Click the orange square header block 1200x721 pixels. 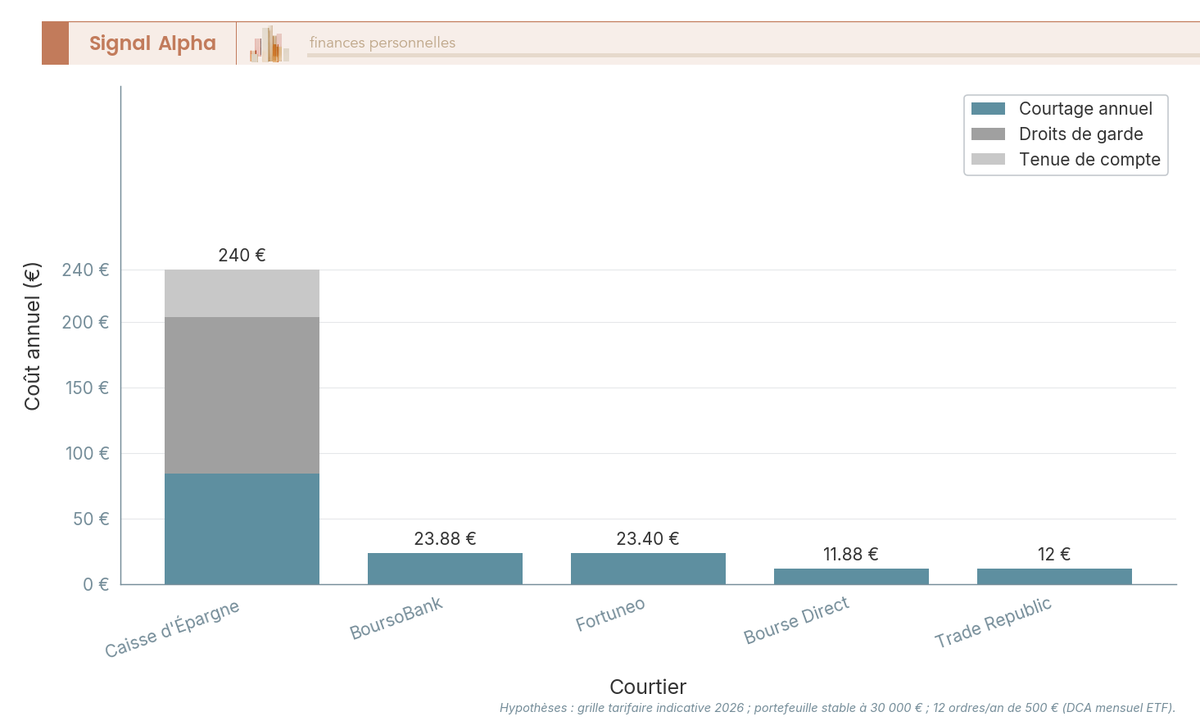tap(55, 43)
